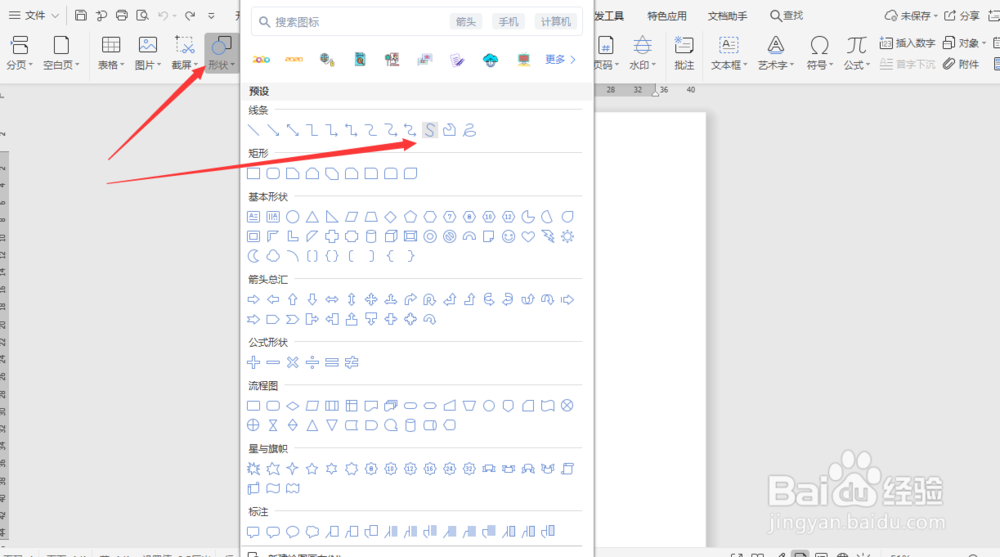Insert the isosceles triangle basic shape
The width and height of the screenshot is (1000, 557).
coord(312,217)
